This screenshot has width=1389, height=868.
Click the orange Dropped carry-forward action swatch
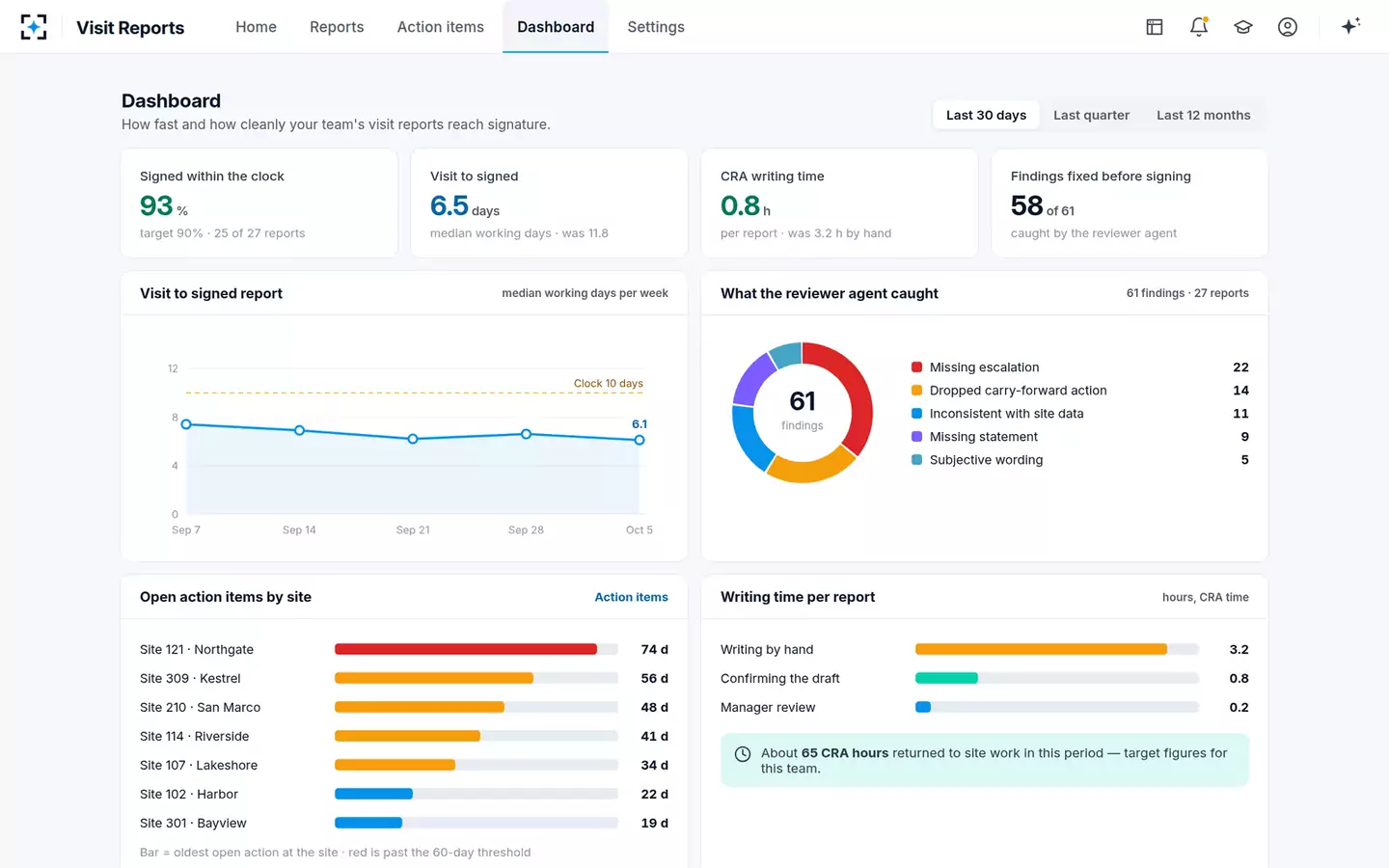[916, 391]
